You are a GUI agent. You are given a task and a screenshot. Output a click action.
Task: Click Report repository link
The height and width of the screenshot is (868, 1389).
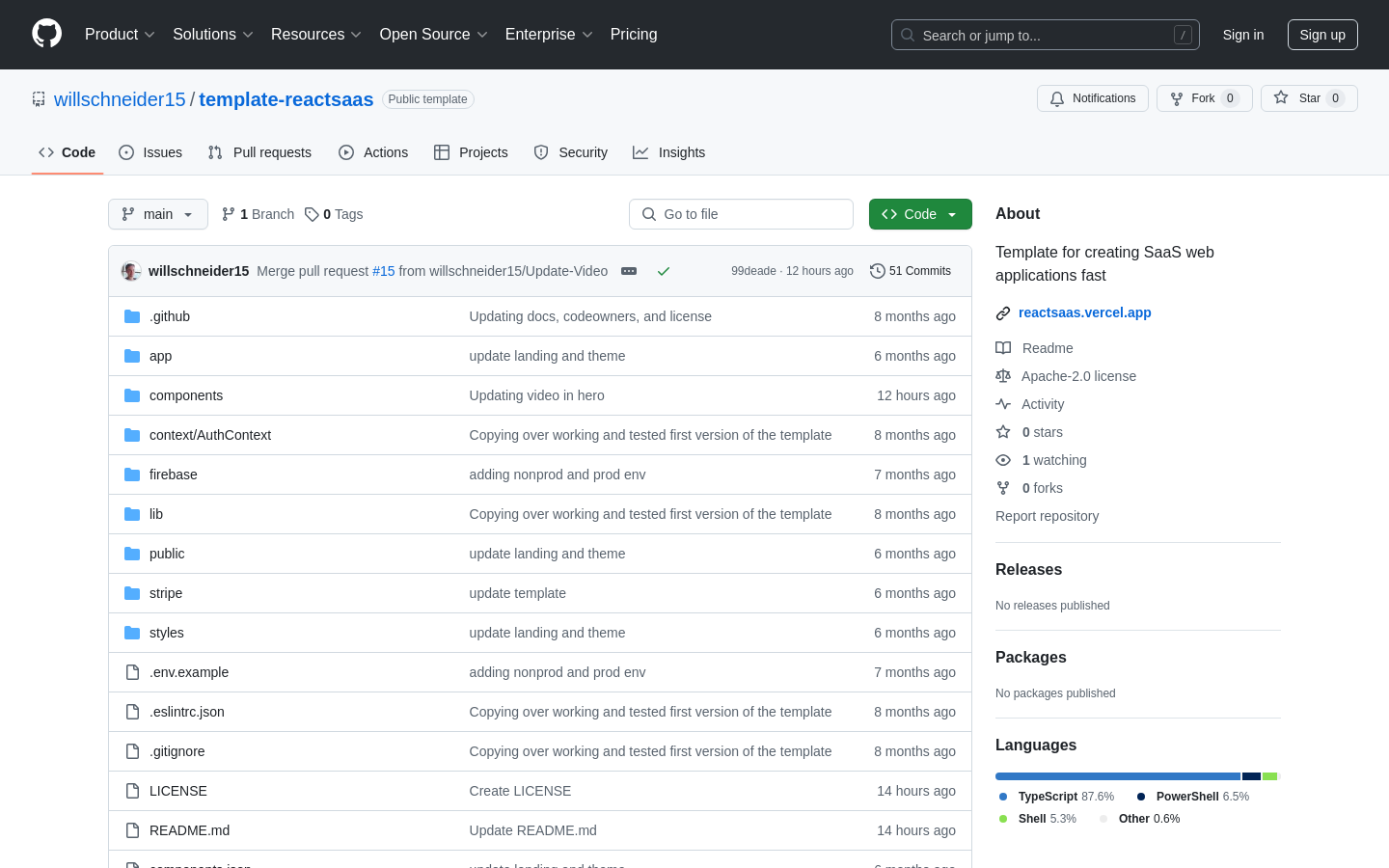pos(1047,516)
